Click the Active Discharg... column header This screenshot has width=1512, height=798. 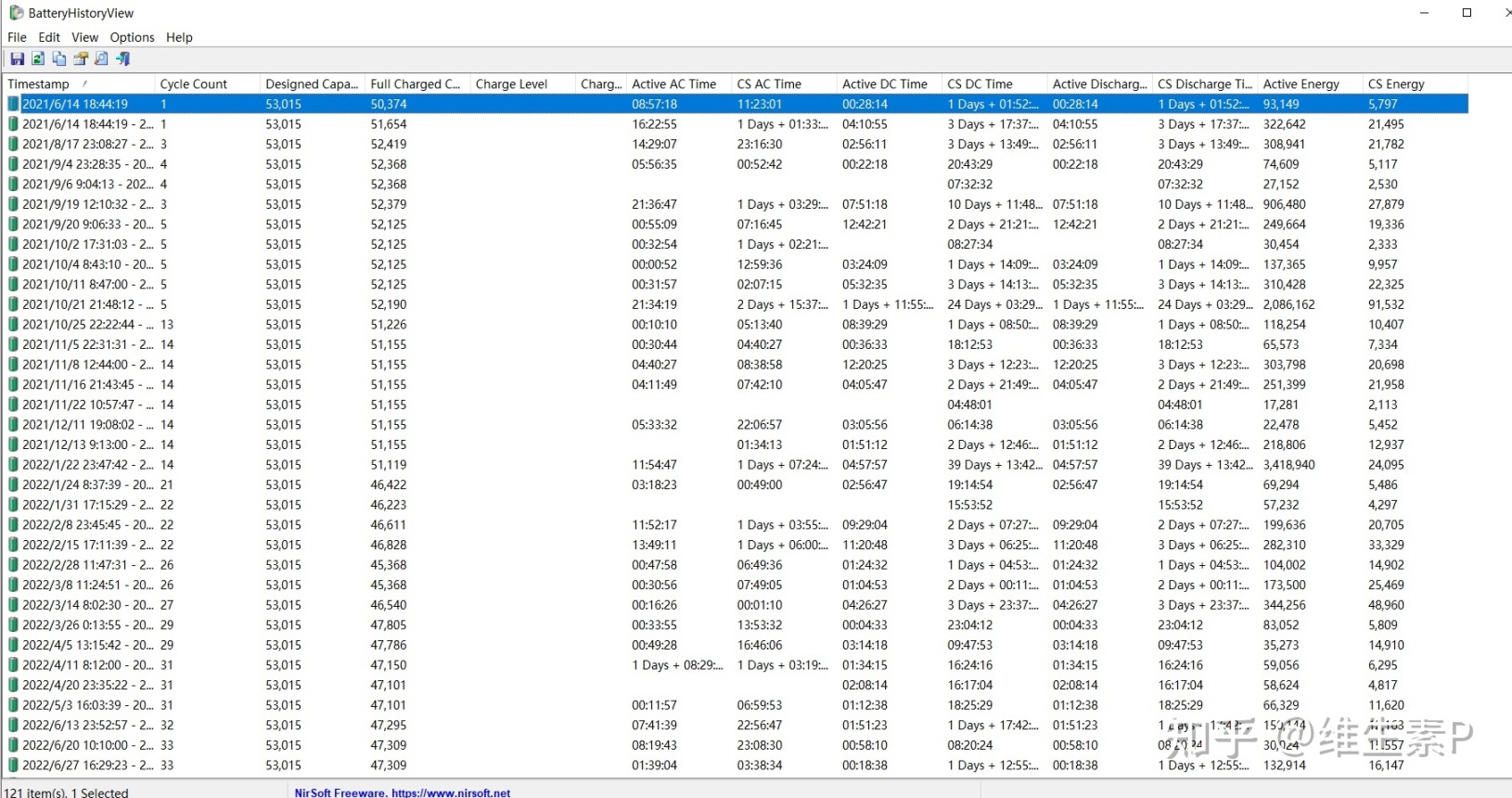point(1100,84)
